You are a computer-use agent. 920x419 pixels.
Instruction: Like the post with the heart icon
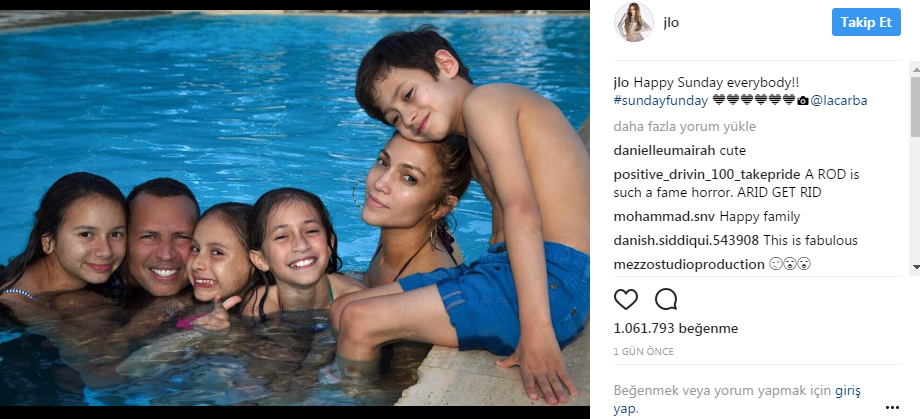pos(625,300)
